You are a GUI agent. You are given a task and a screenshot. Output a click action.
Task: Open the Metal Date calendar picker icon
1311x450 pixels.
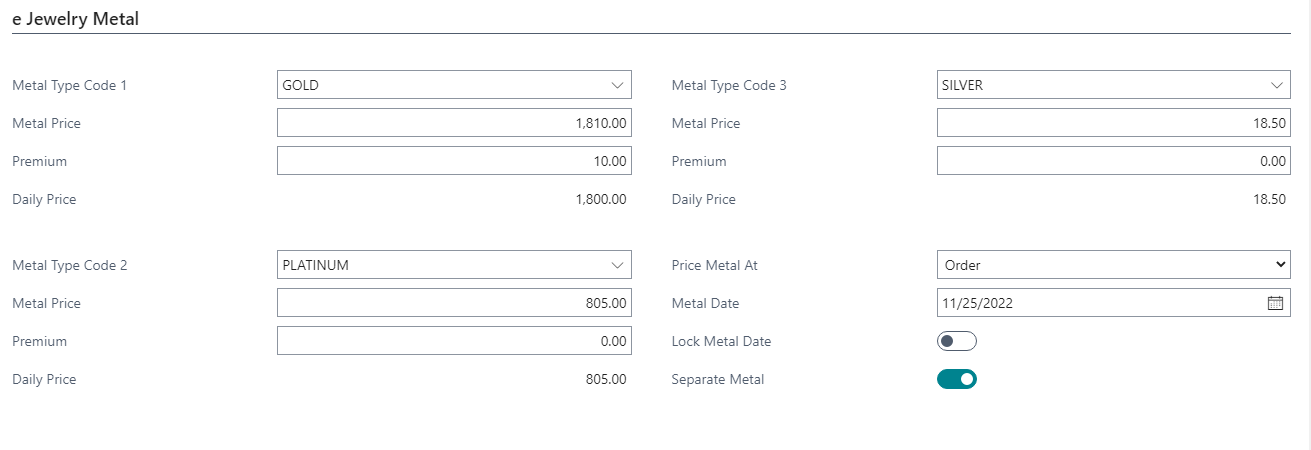(x=1275, y=303)
